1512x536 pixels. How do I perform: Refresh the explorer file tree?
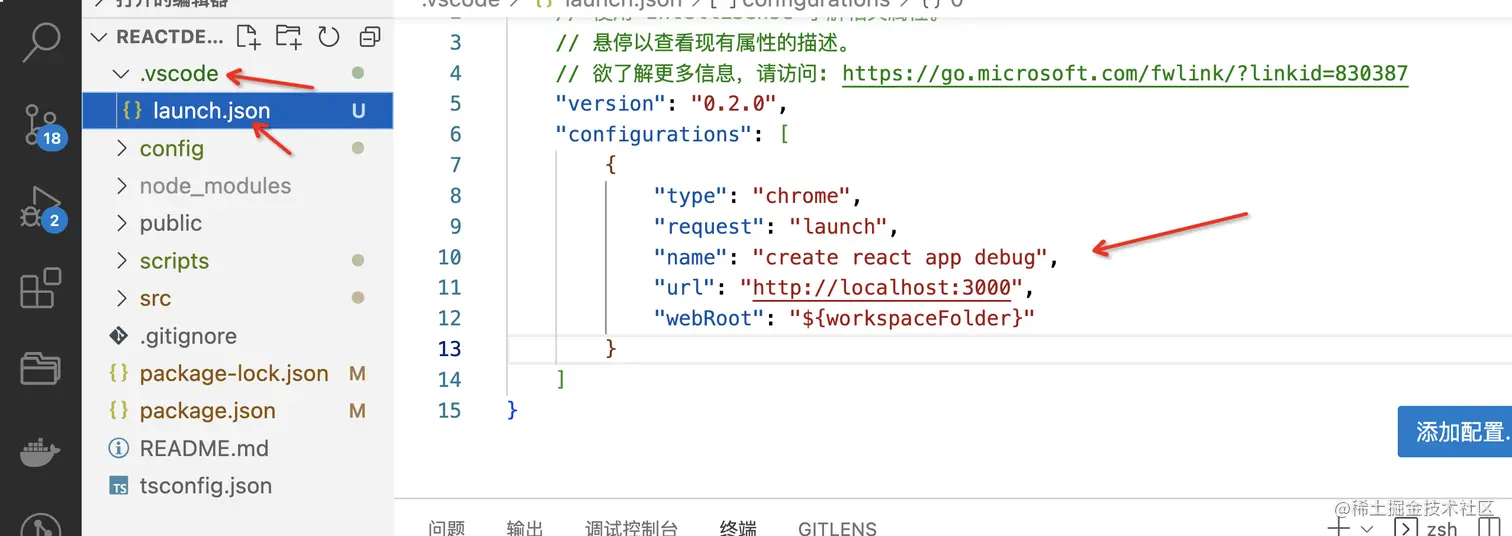click(x=329, y=37)
